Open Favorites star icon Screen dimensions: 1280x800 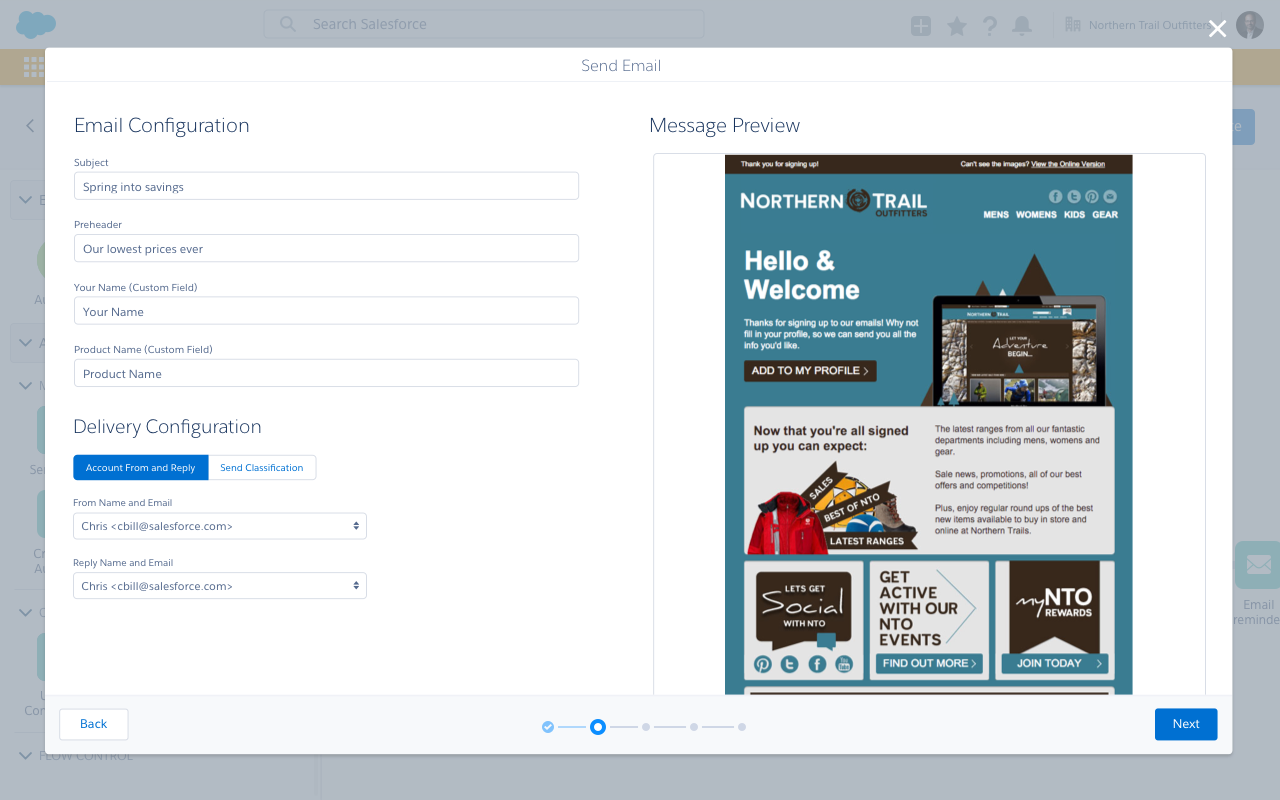(x=957, y=26)
